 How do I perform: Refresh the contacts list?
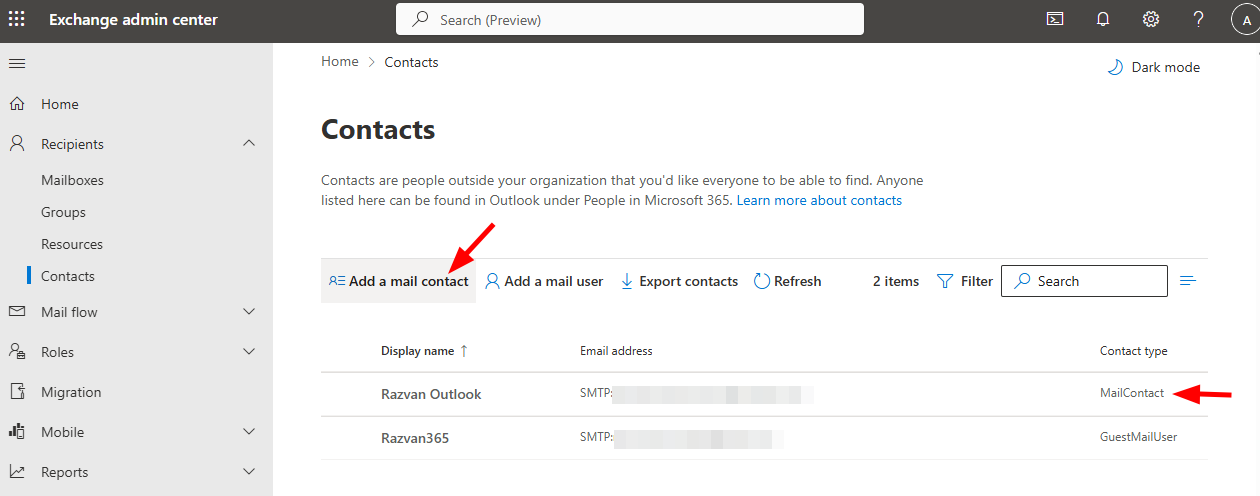tap(787, 281)
